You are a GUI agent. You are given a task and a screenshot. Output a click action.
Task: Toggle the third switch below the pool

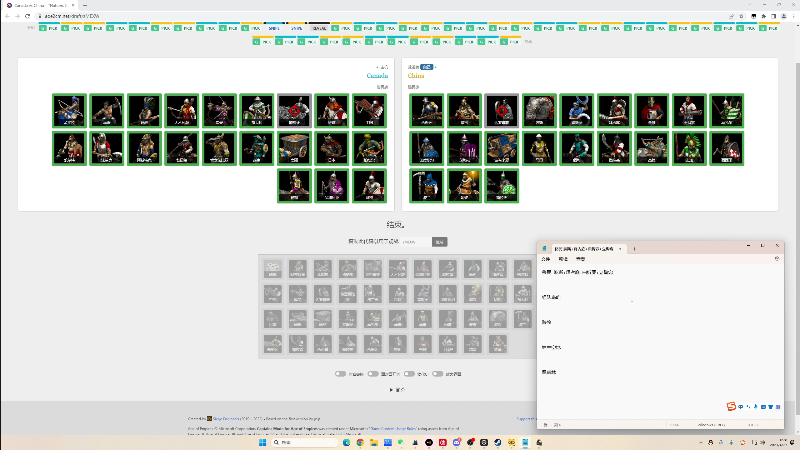(x=409, y=374)
